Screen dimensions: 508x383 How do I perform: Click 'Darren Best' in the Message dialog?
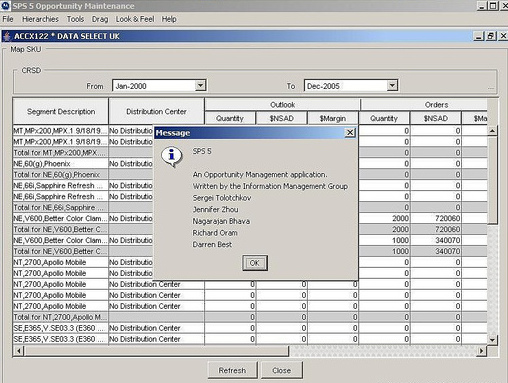point(212,244)
